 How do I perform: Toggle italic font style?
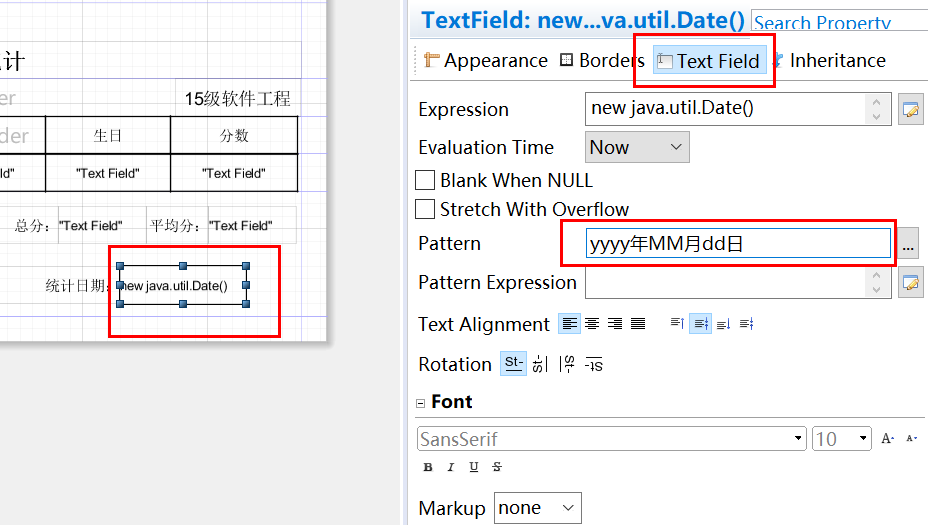click(x=450, y=467)
